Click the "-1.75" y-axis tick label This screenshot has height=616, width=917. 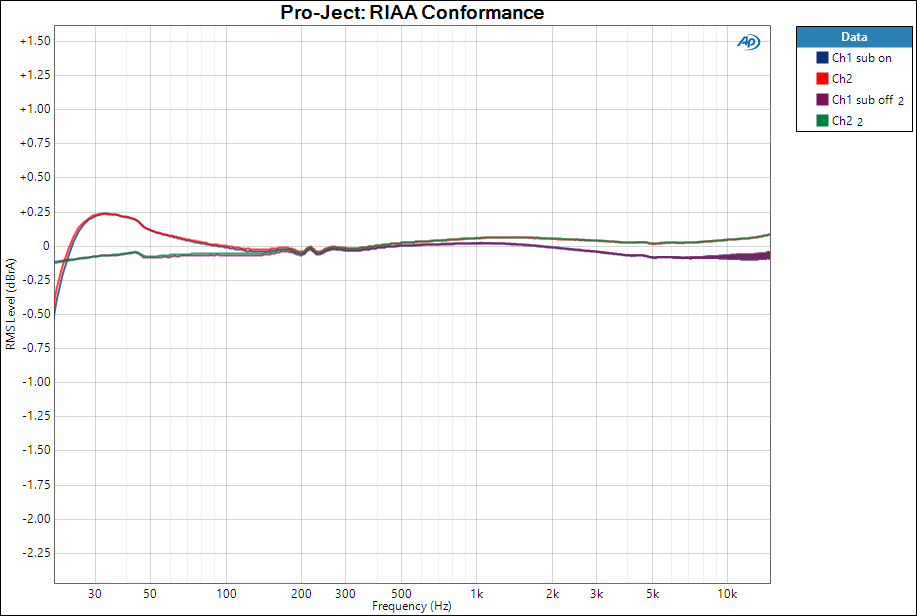pyautogui.click(x=36, y=485)
